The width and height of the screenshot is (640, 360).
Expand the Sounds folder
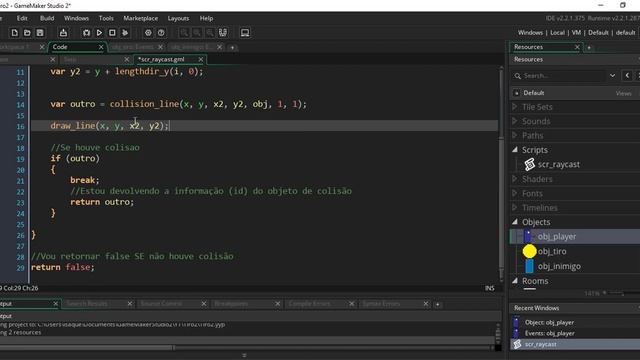pos(515,121)
